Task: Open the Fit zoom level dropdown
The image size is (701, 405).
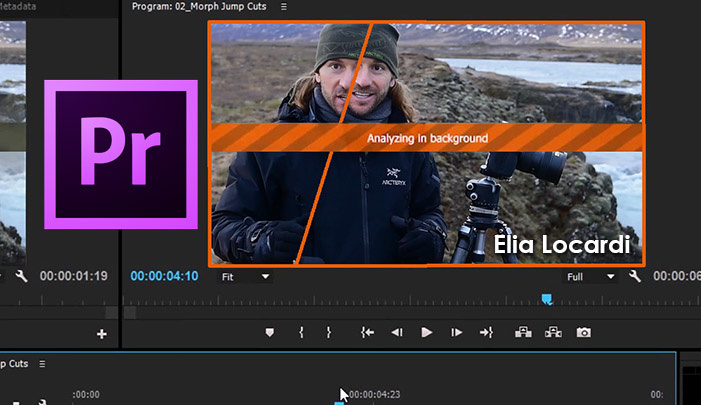Action: click(245, 277)
